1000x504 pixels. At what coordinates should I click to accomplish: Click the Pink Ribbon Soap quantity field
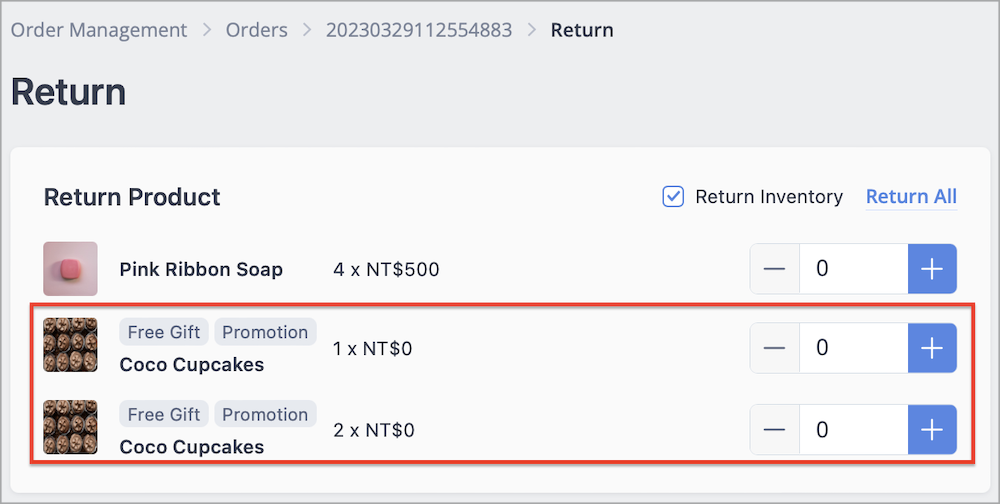point(853,269)
